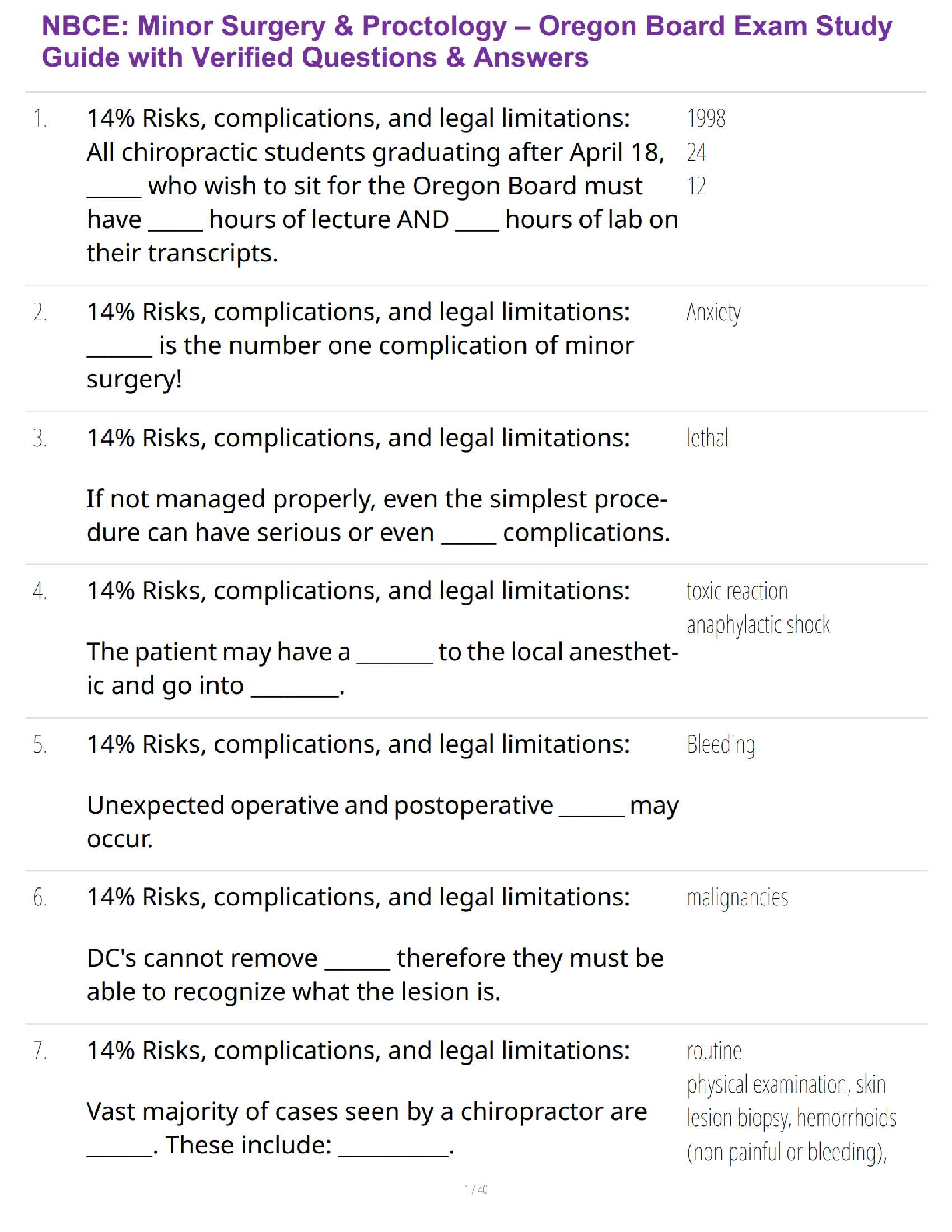
Task: Click question number 2
Action: 40,313
